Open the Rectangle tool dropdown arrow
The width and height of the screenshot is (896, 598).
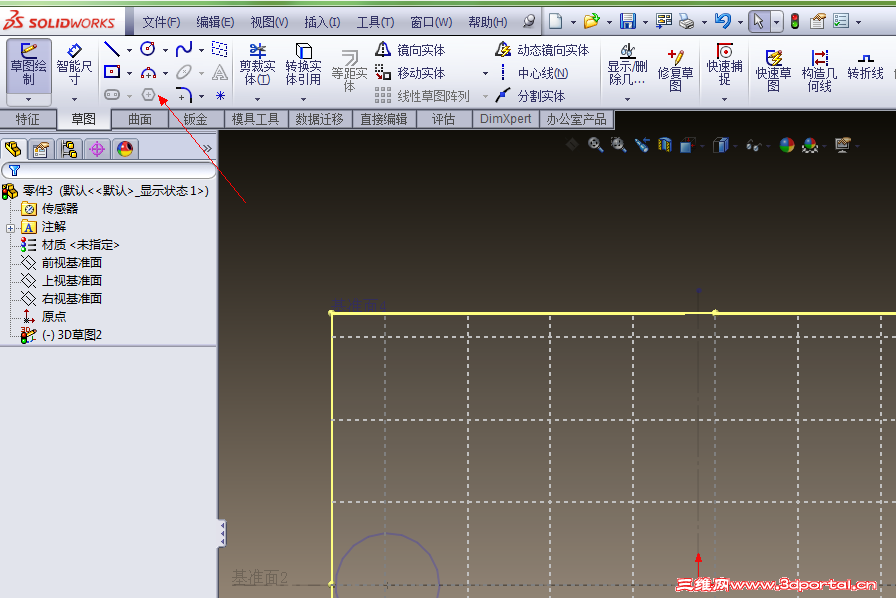click(129, 73)
